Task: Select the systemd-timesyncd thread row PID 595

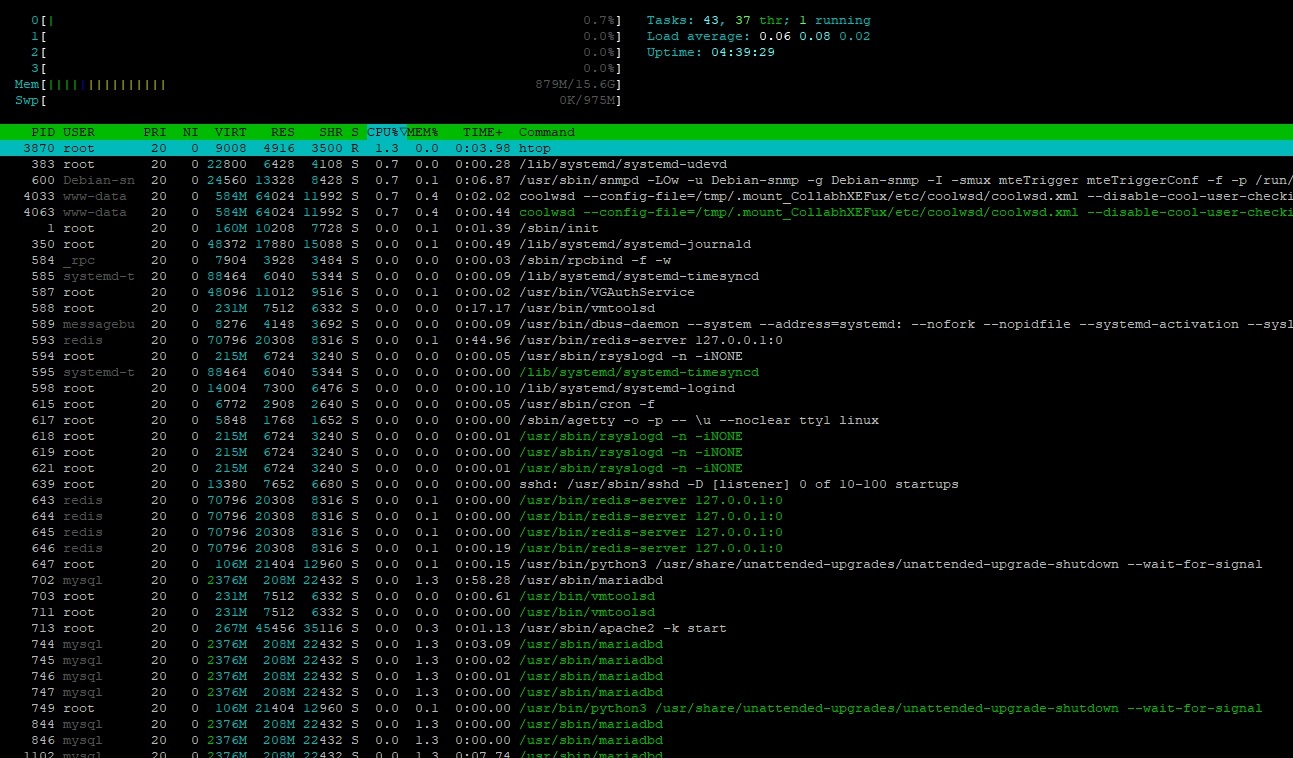Action: [x=646, y=372]
